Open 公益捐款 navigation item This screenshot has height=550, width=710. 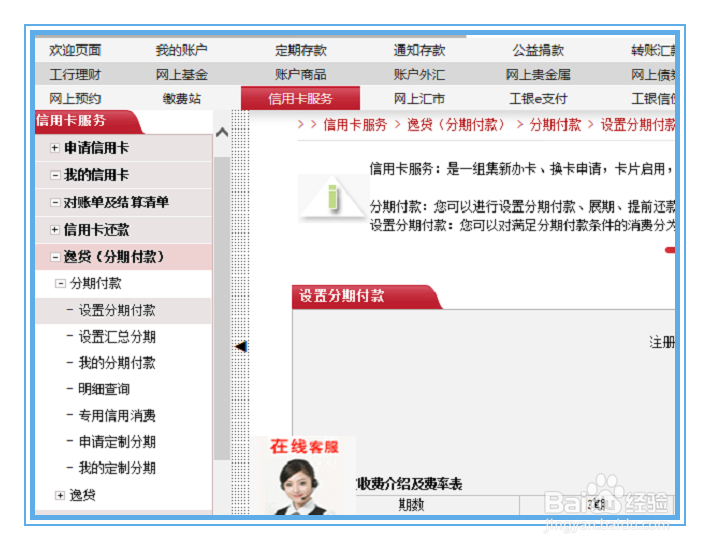[538, 50]
